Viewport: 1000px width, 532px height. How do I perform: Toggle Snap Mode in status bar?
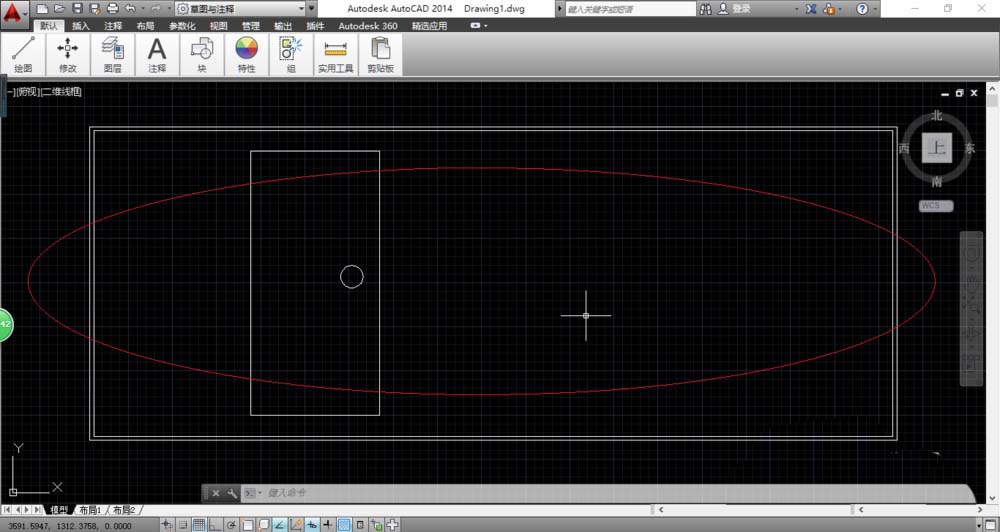(x=183, y=525)
